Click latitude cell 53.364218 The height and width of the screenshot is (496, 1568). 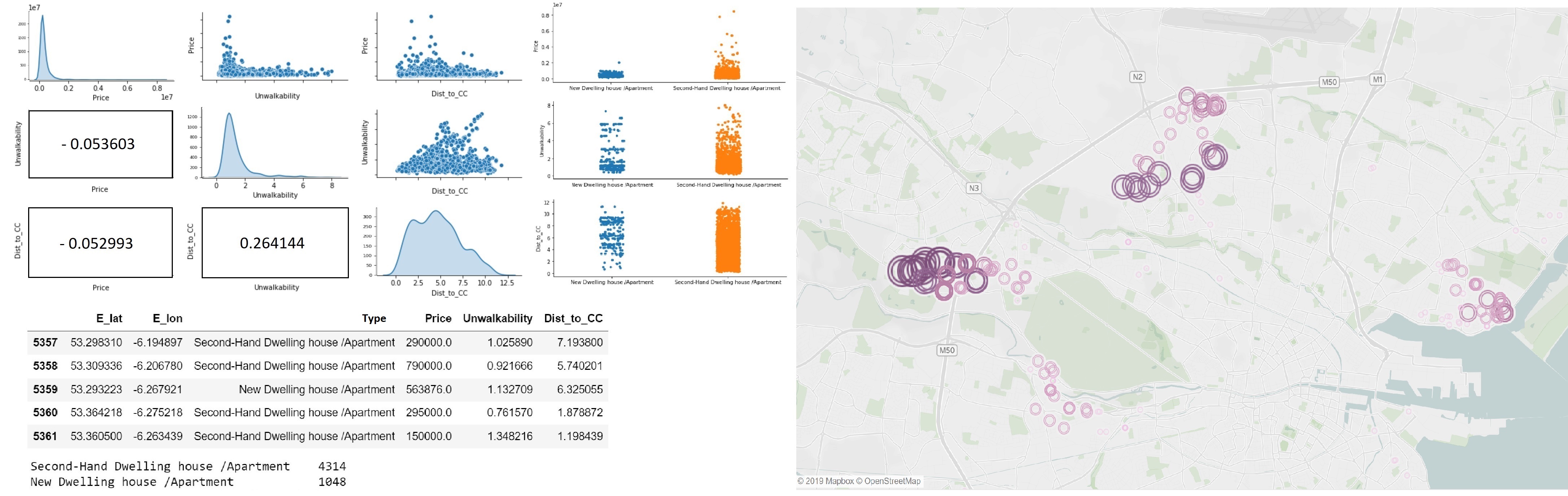click(96, 413)
